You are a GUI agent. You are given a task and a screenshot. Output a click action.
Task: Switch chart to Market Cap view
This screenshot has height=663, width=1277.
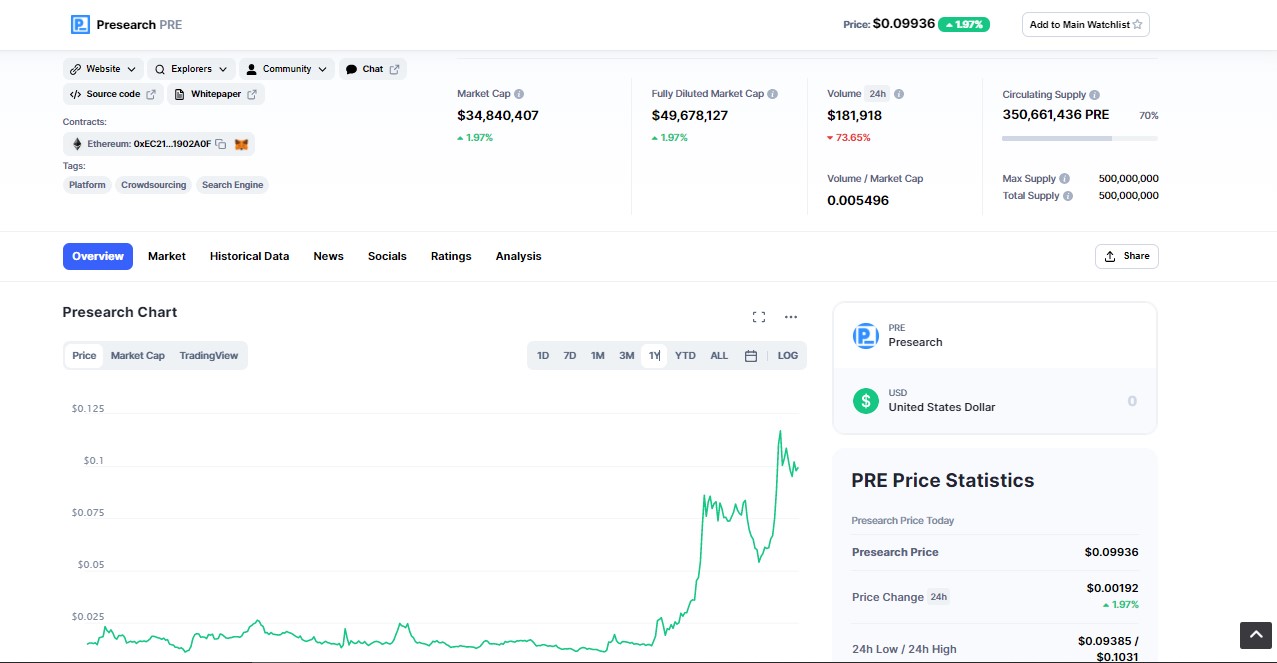click(138, 356)
